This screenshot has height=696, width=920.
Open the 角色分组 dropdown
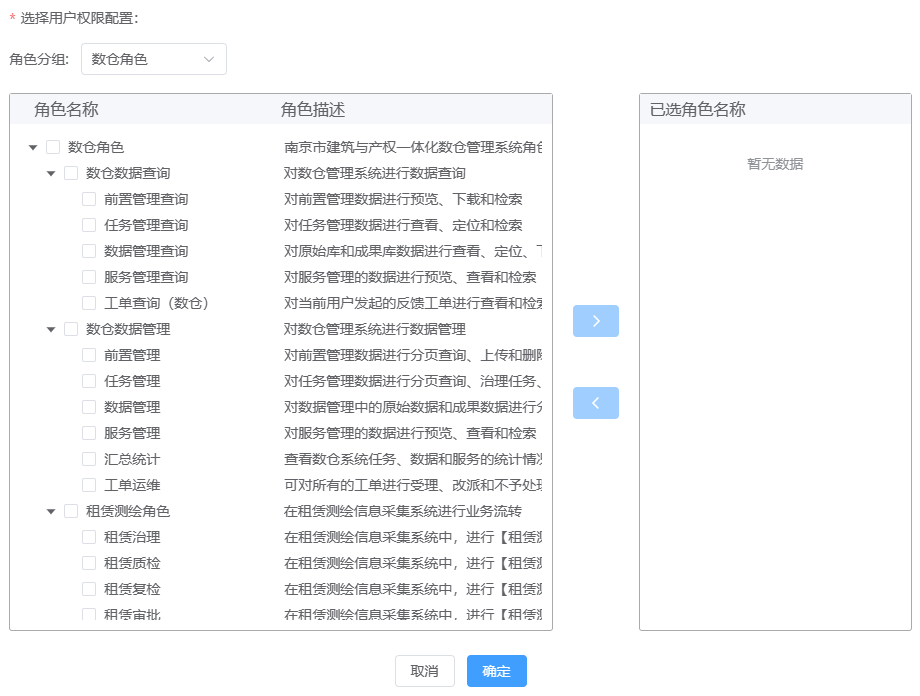click(x=153, y=59)
